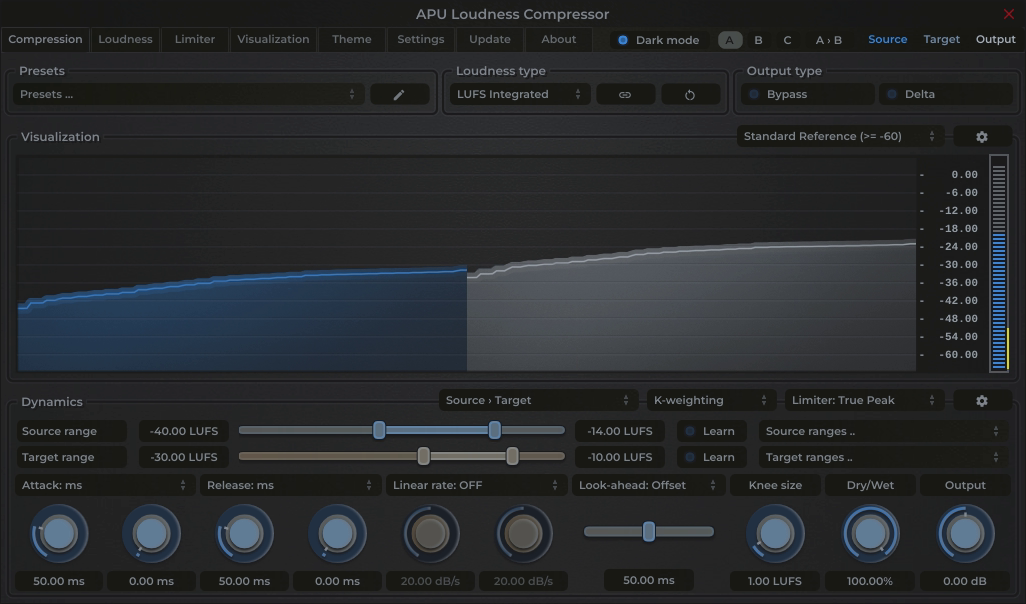Toggle Dark mode
Viewport: 1026px width, 604px height.
[x=659, y=40]
